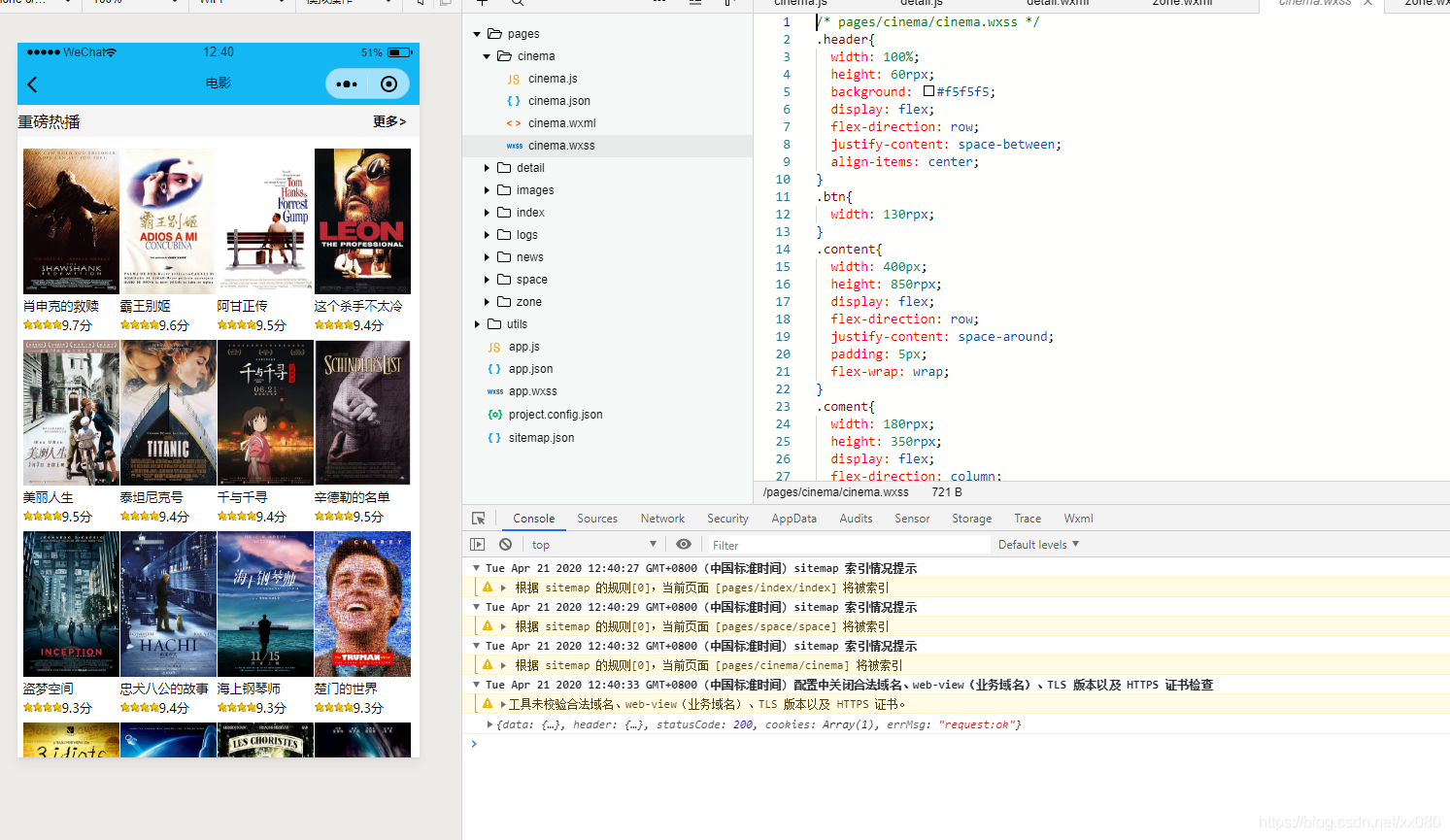Expand the logs folder
Screen dimensions: 1450x840
coord(487,235)
